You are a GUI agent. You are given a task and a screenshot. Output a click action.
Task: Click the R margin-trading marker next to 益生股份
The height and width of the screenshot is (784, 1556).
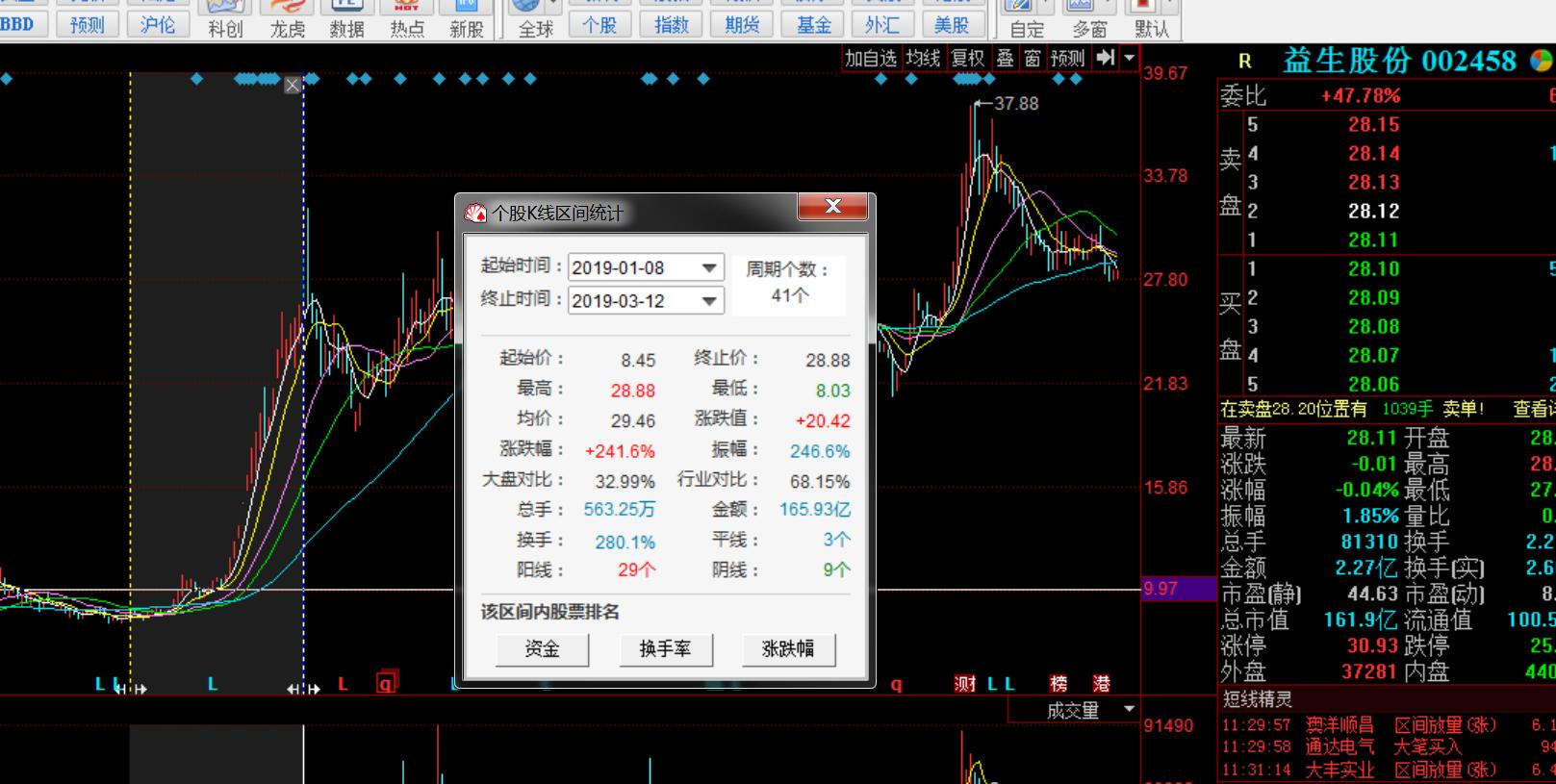pyautogui.click(x=1244, y=62)
